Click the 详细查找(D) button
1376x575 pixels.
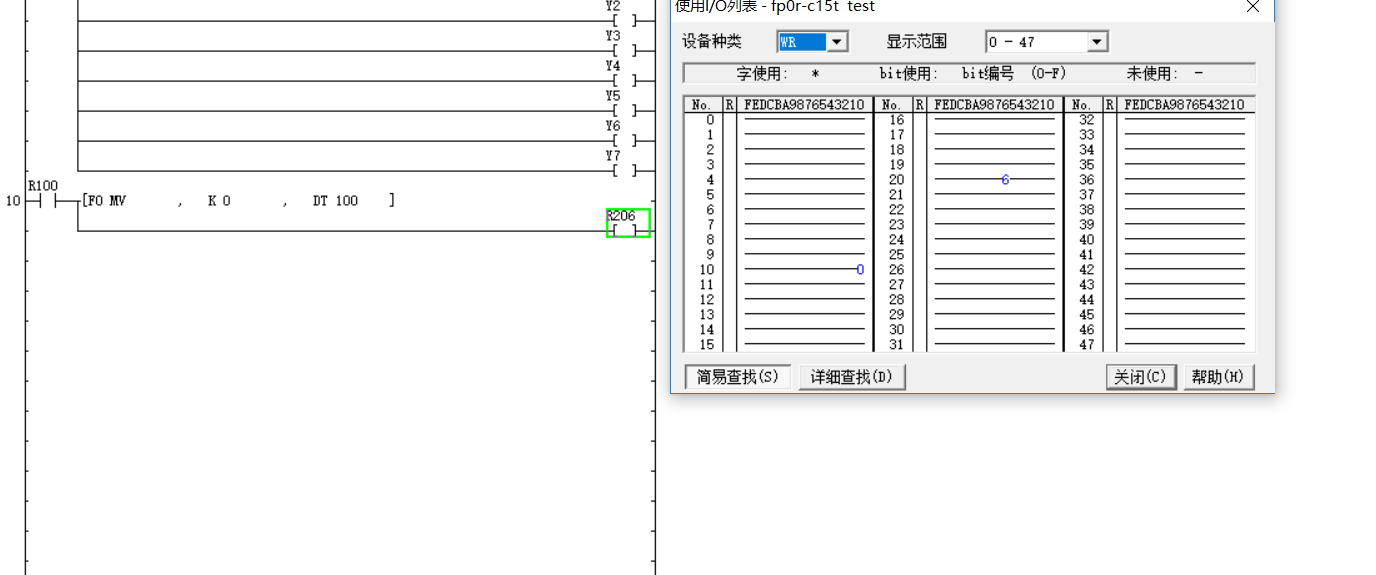click(x=851, y=377)
